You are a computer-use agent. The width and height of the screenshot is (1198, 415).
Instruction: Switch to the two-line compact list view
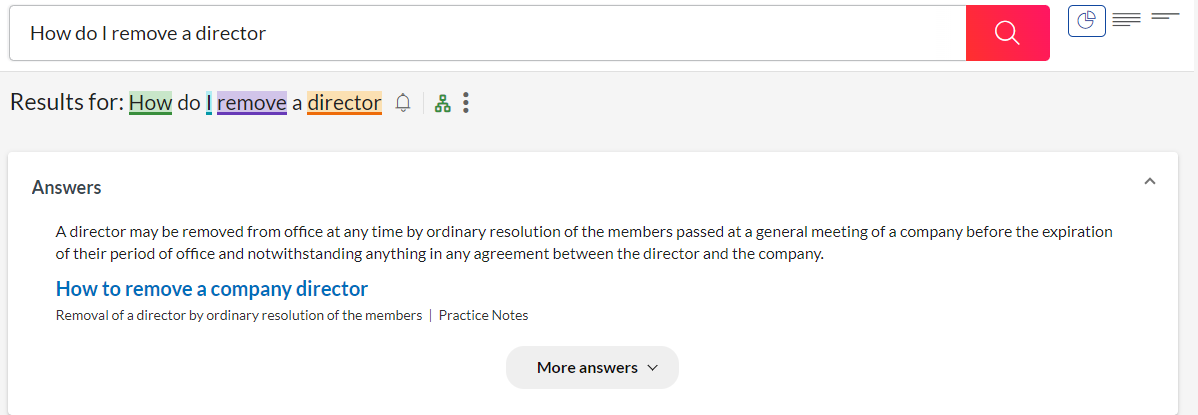1166,17
